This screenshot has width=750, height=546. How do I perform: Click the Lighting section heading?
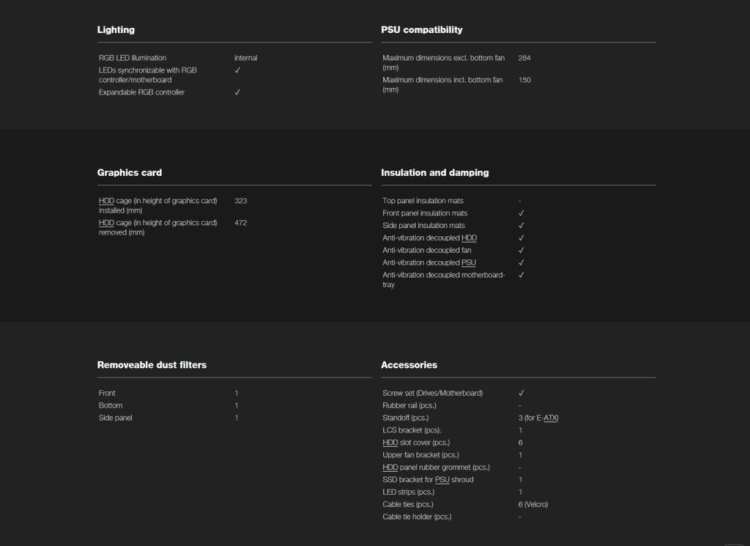116,30
